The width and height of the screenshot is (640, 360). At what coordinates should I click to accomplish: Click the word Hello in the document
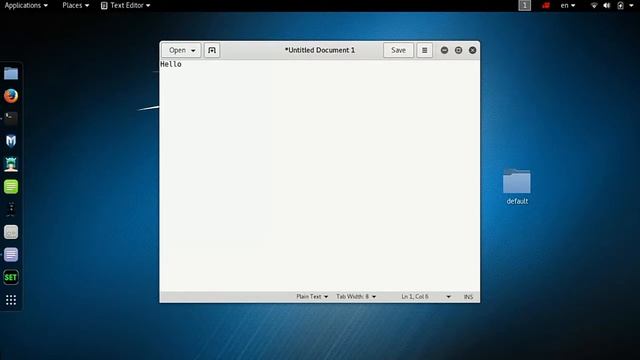171,64
